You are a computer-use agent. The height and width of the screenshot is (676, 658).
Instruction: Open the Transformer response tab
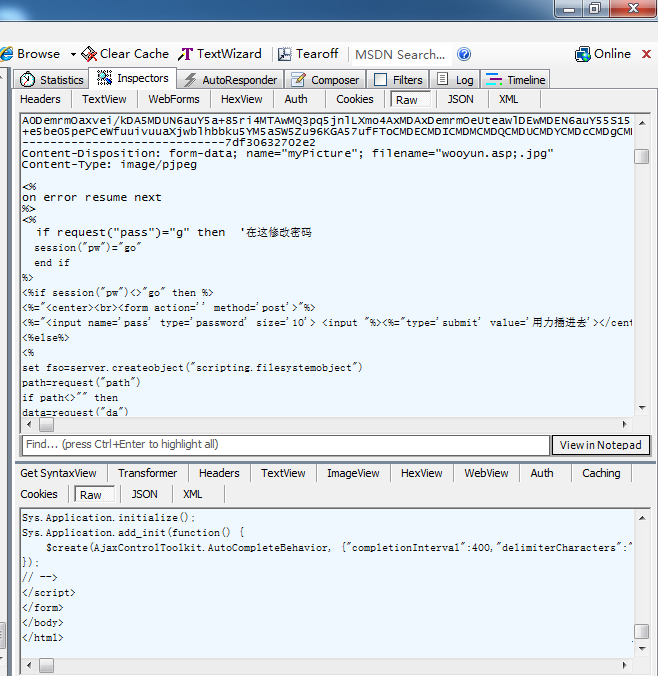(147, 473)
